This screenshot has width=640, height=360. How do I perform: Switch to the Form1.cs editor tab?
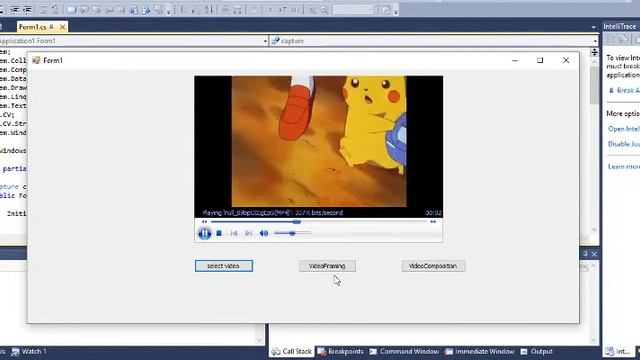pyautogui.click(x=33, y=27)
